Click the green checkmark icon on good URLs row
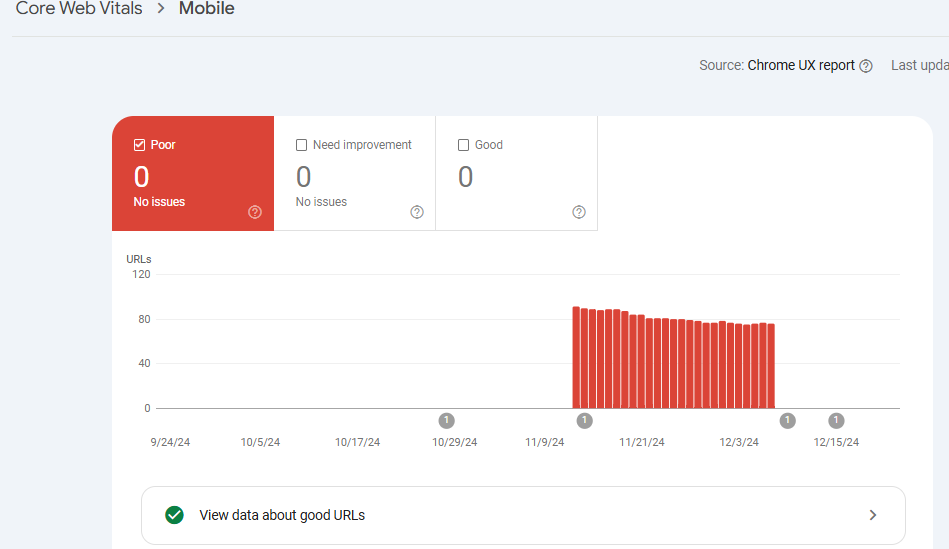The image size is (949, 549). click(174, 515)
